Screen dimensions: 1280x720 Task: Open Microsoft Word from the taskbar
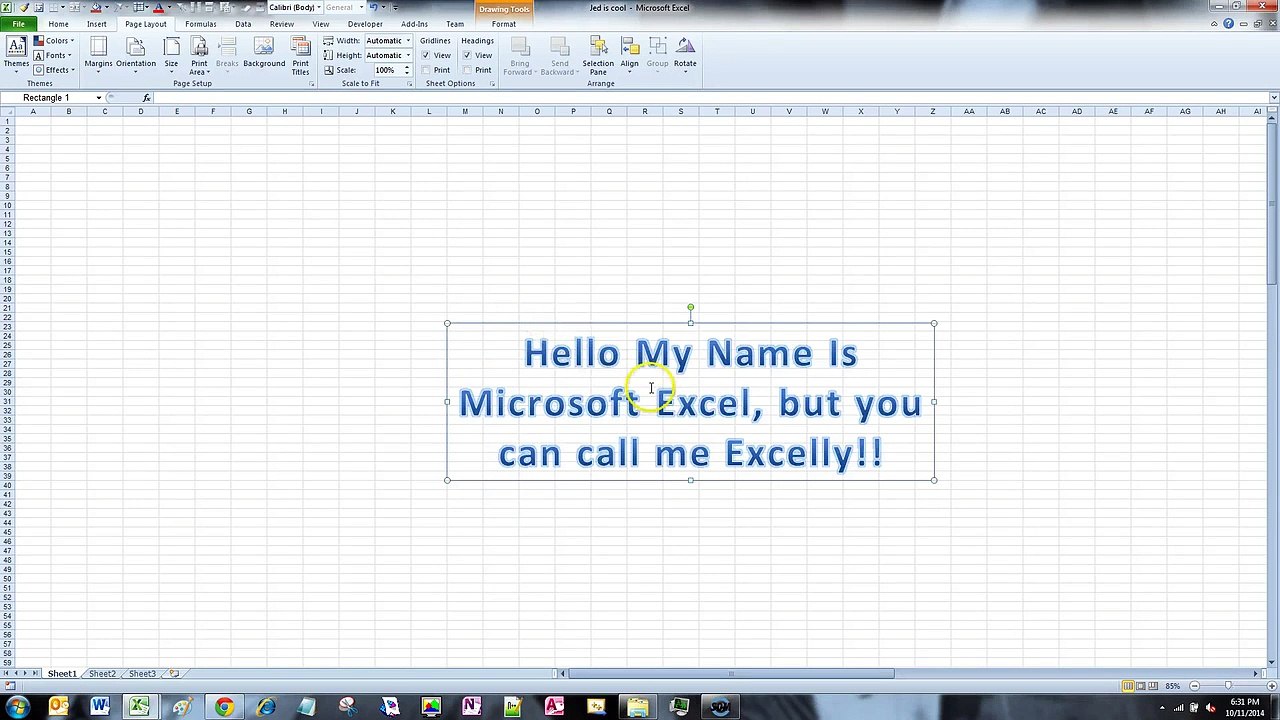point(100,707)
